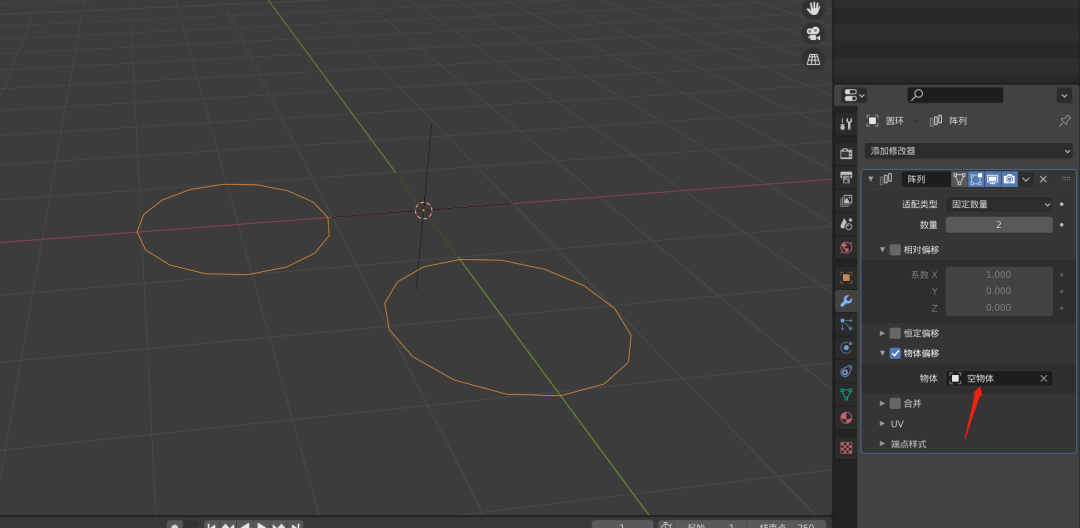Click the animate dot beside Z factor
1080x528 pixels.
[x=1061, y=308]
